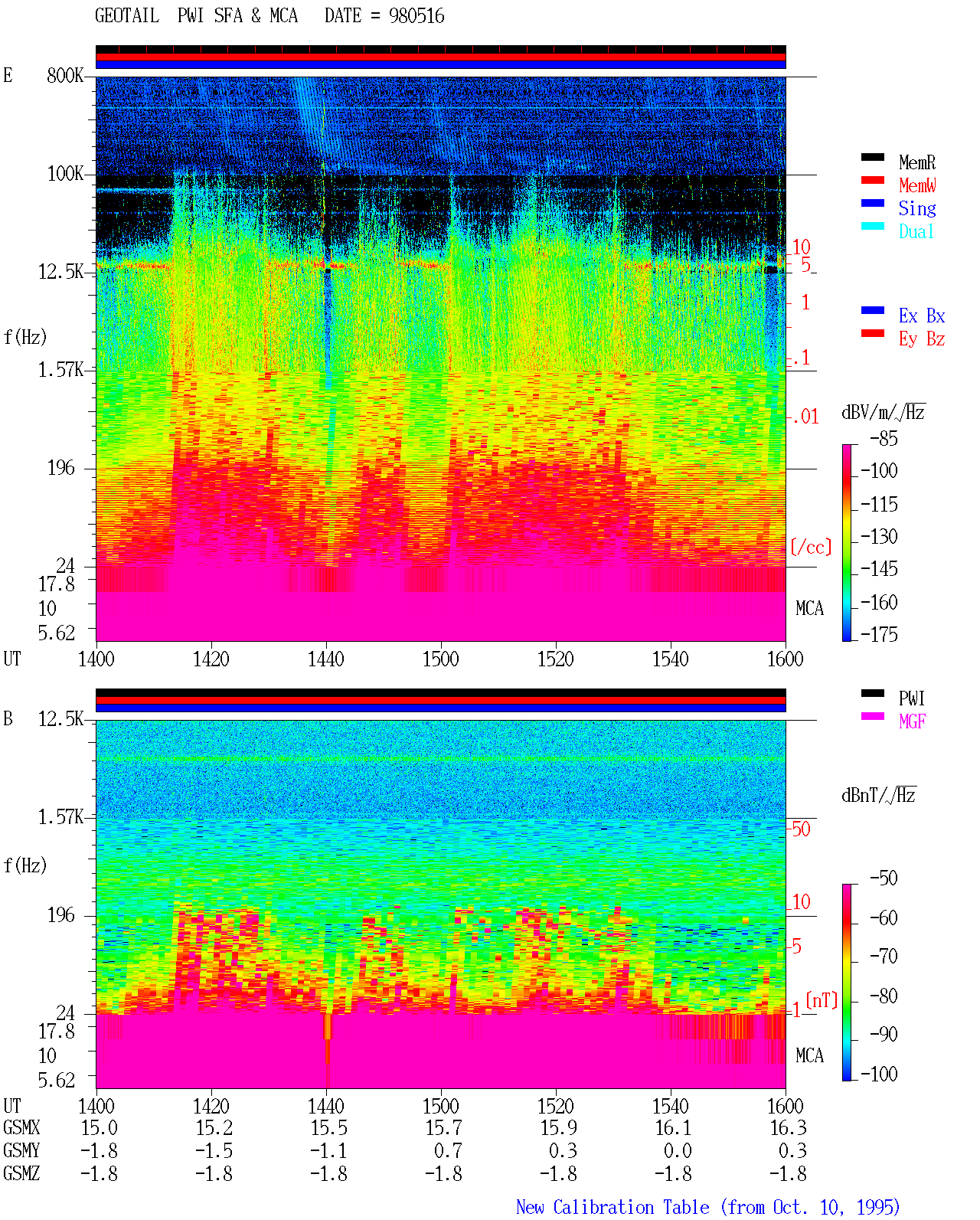Click the red Ey Bz legend swatch
Image resolution: width=980 pixels, height=1220 pixels.
point(873,333)
